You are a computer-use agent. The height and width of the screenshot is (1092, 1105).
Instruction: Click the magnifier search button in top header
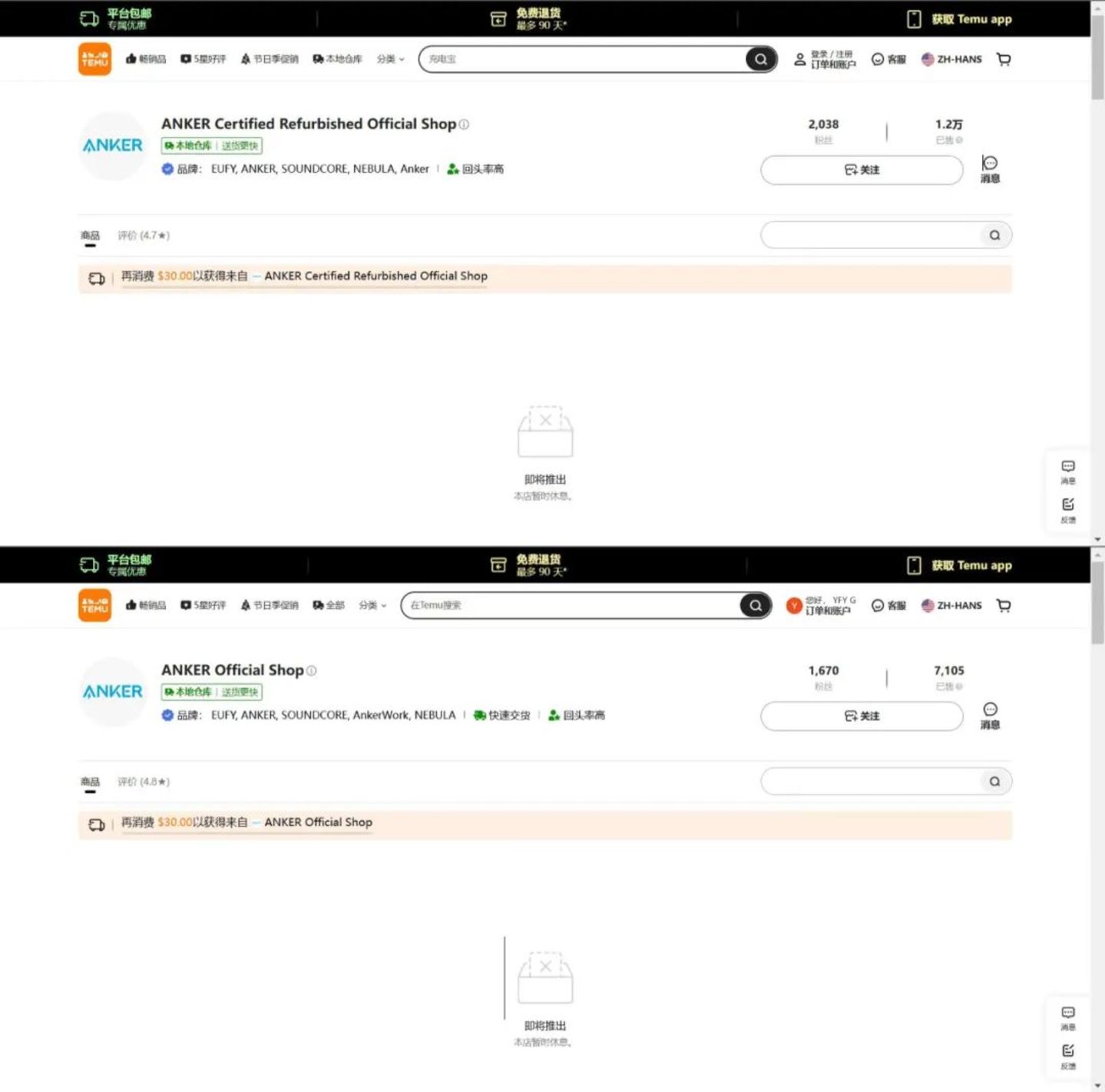[x=760, y=59]
